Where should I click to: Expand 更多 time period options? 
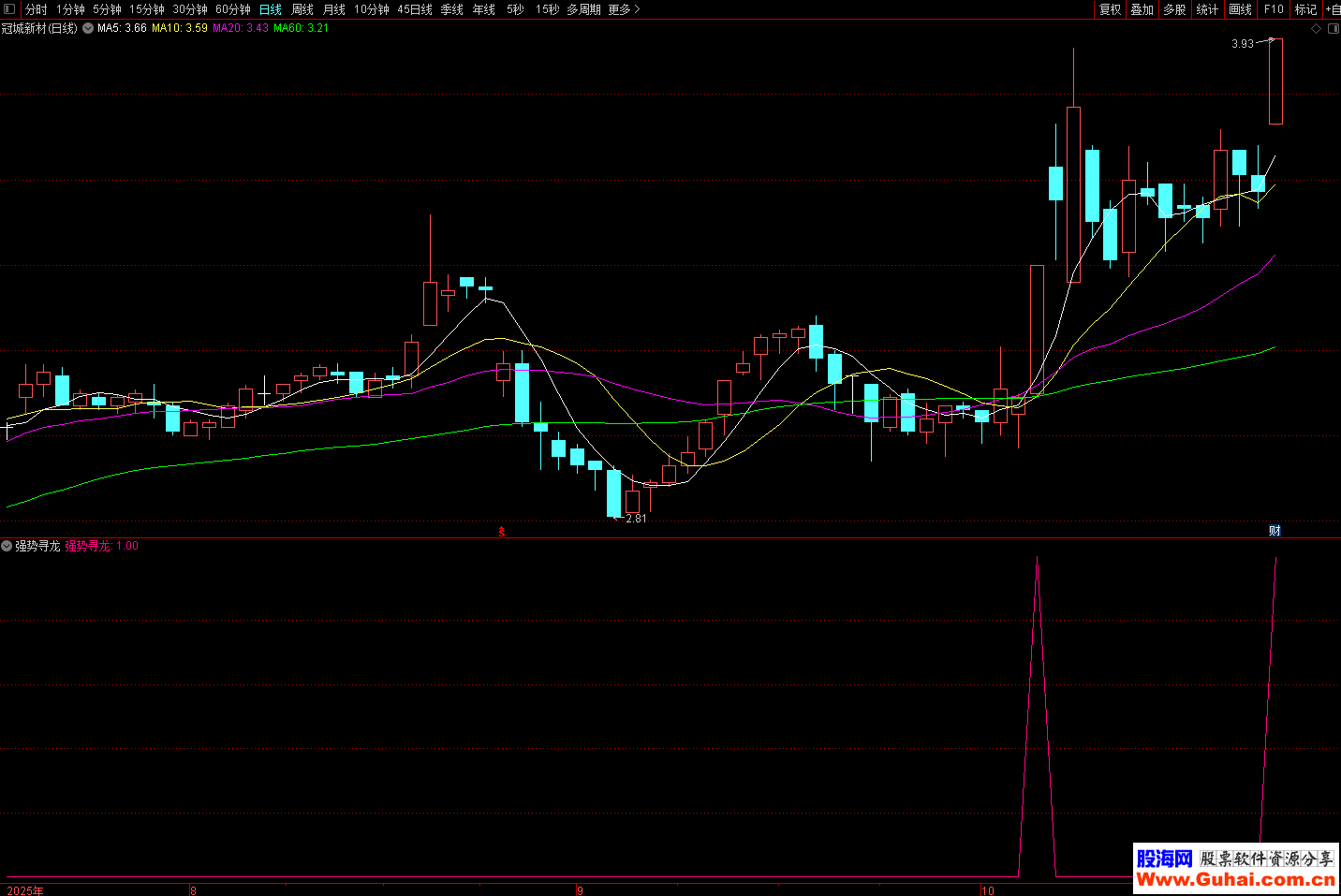(624, 9)
